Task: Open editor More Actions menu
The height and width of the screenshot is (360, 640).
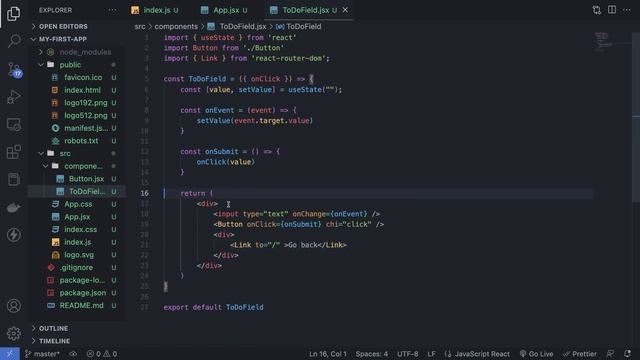Action: pos(627,10)
